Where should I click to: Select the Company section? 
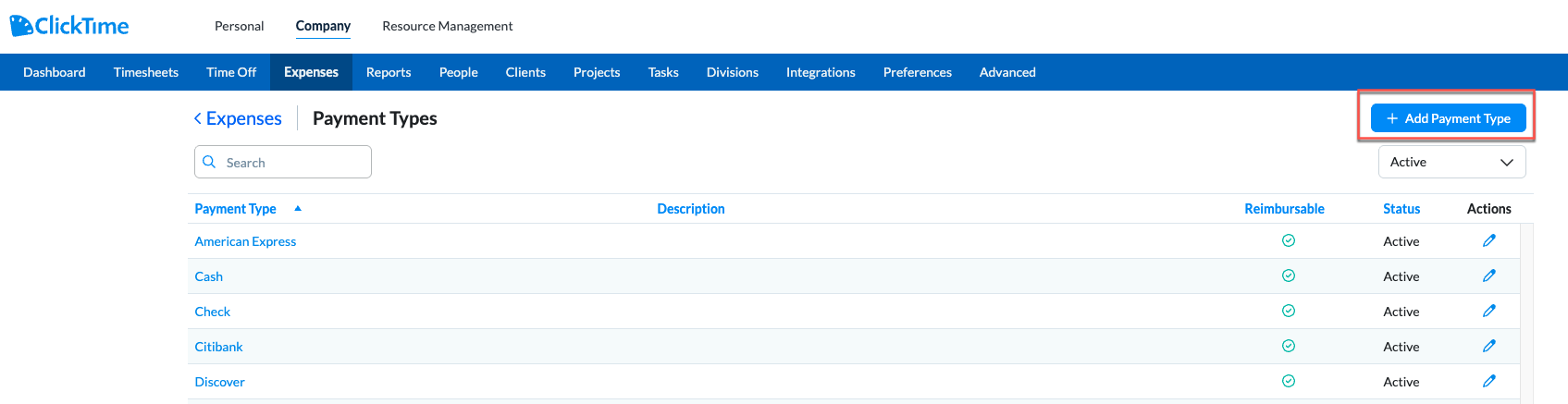(323, 26)
